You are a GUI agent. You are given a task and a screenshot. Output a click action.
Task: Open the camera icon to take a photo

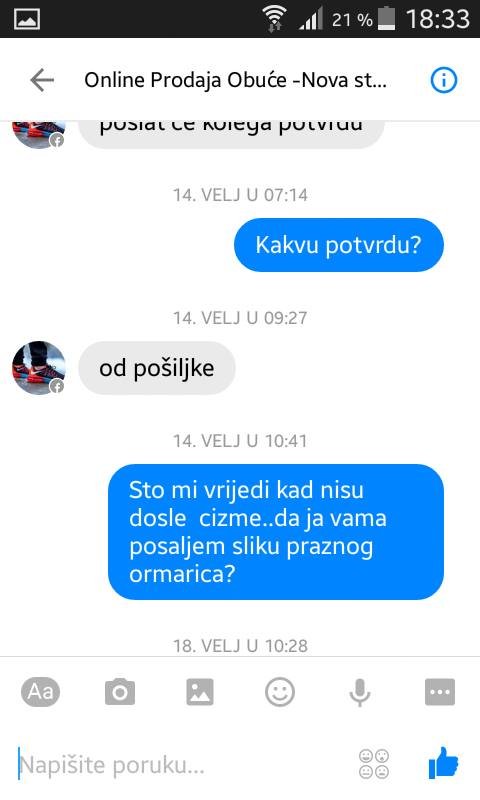pos(120,692)
